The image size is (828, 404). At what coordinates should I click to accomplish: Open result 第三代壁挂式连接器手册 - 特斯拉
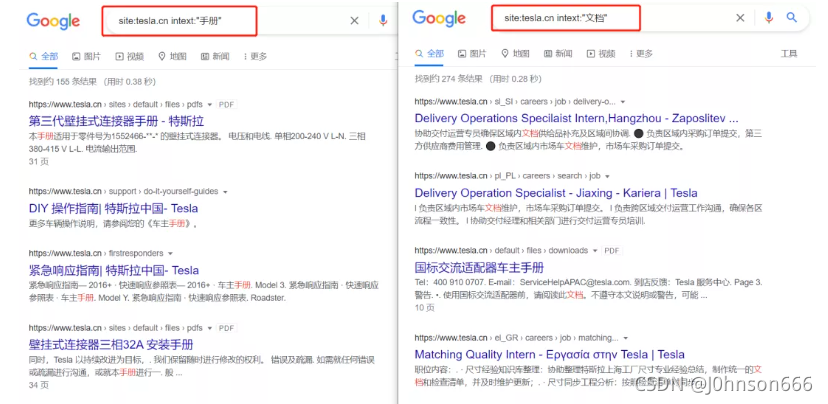(x=116, y=121)
